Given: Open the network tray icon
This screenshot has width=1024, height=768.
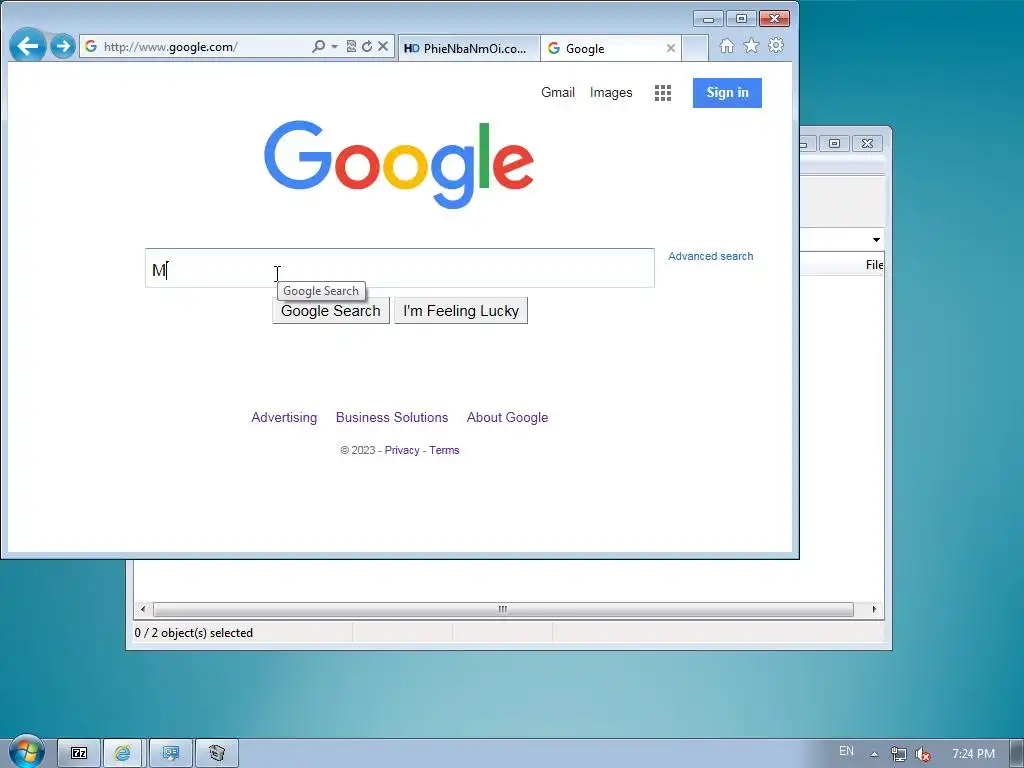Looking at the screenshot, I should click(x=899, y=754).
